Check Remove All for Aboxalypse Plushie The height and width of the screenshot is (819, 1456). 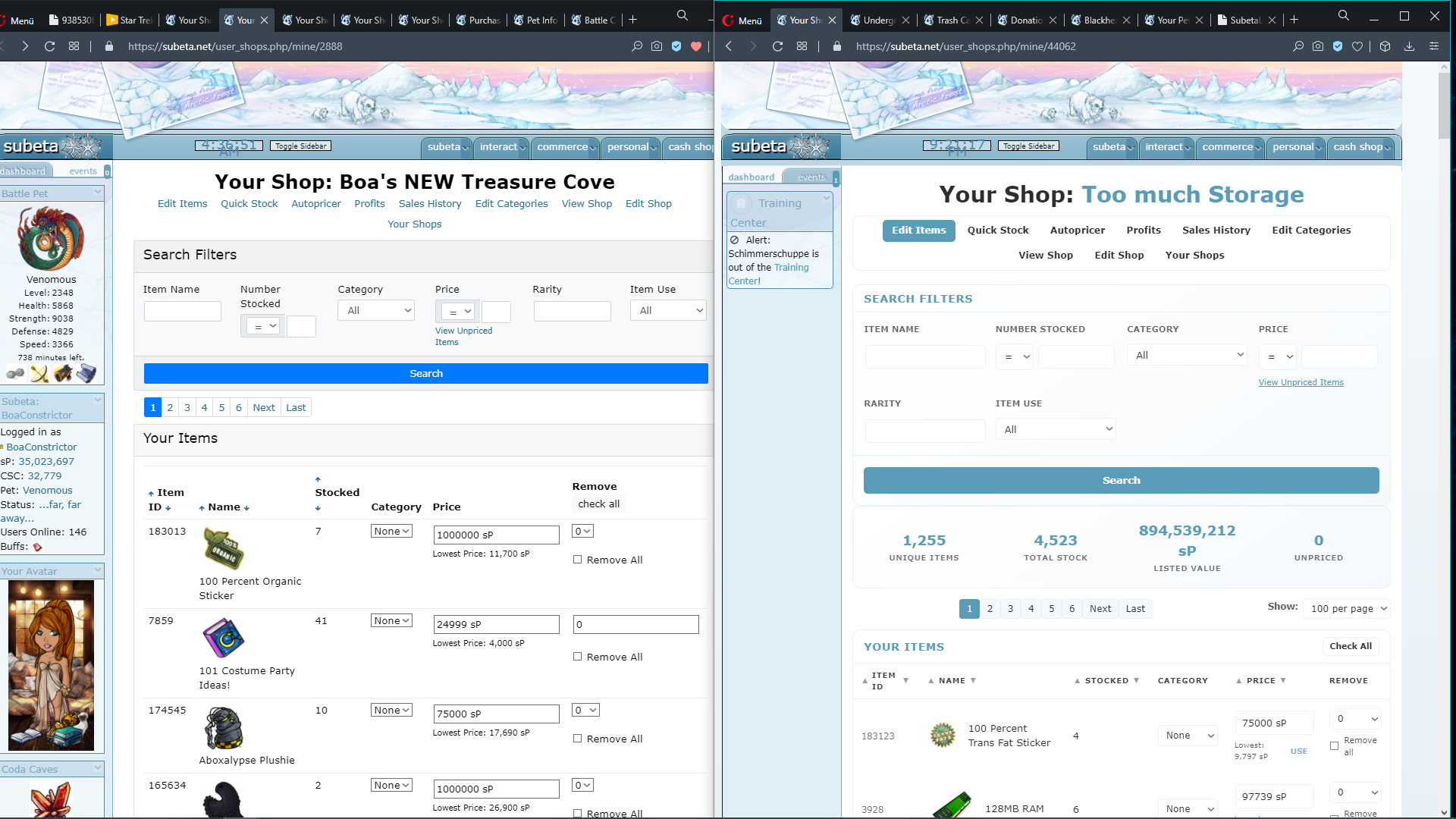coord(578,739)
